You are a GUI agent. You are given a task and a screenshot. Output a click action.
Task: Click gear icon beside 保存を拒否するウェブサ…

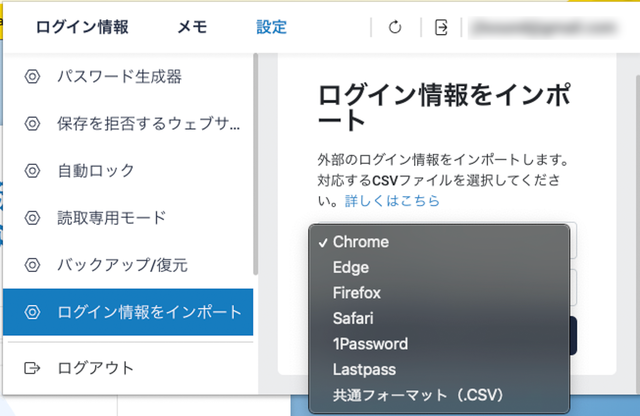[32, 123]
